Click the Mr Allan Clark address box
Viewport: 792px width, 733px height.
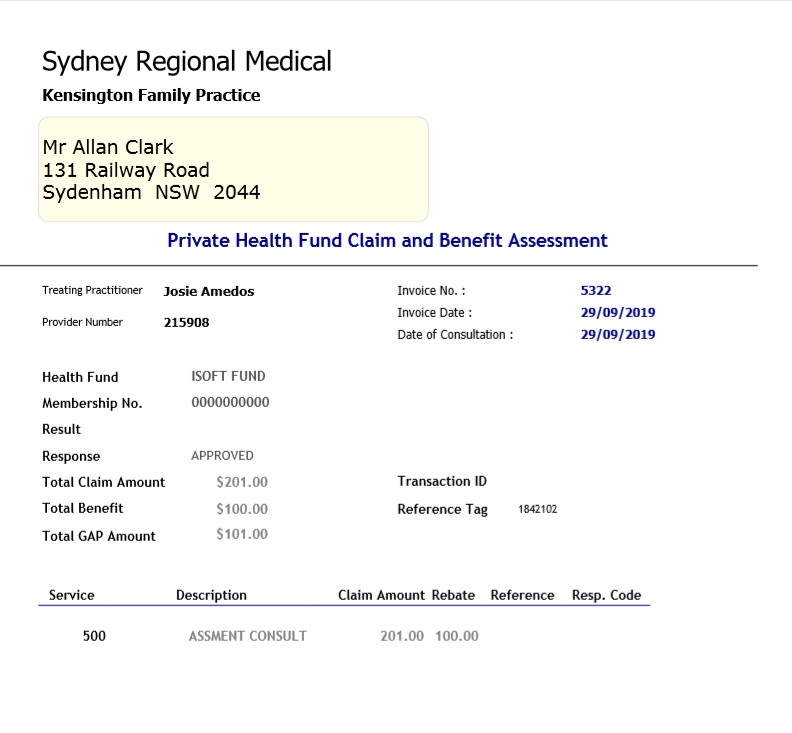click(x=233, y=169)
